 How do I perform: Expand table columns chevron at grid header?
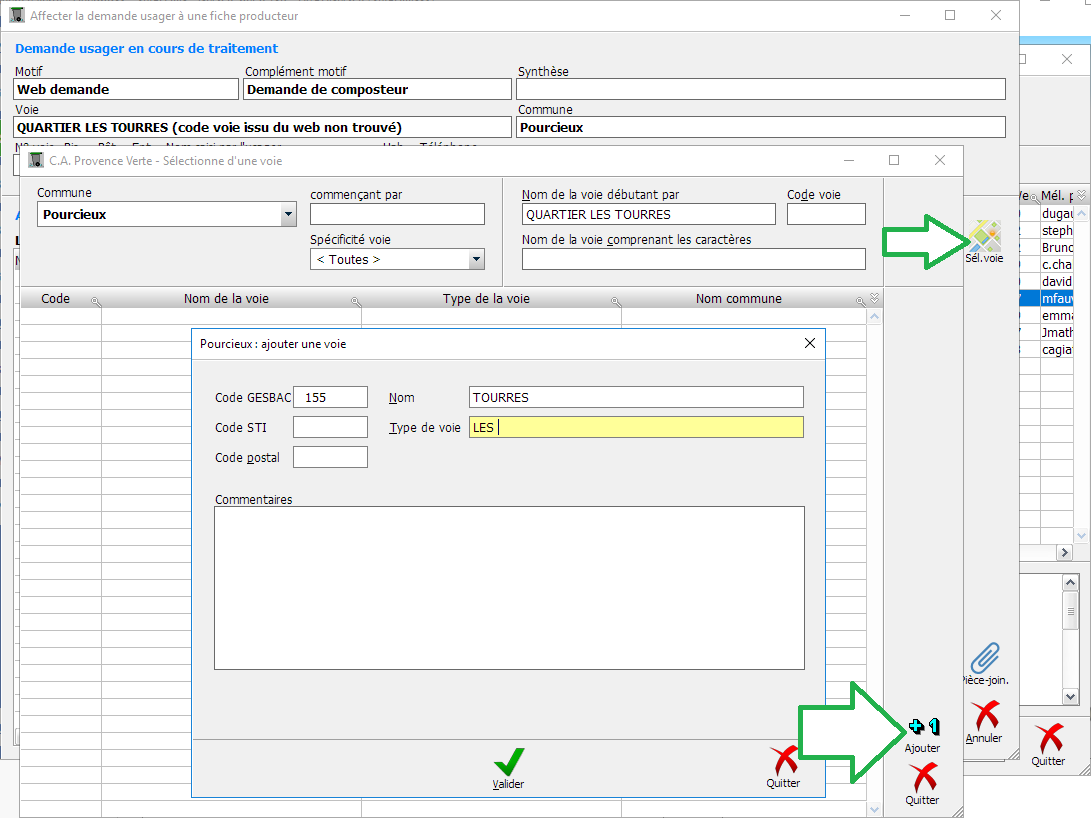point(875,298)
